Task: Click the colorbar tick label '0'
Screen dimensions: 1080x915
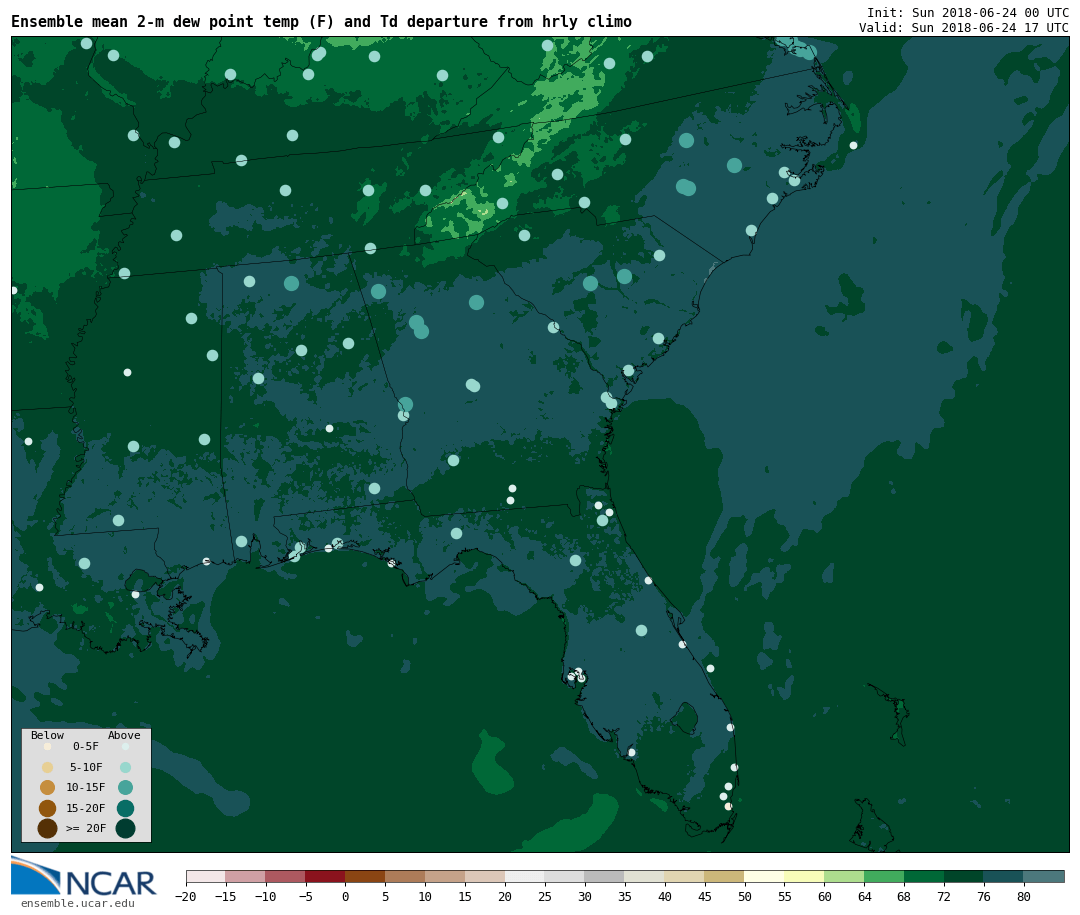Action: coord(346,896)
